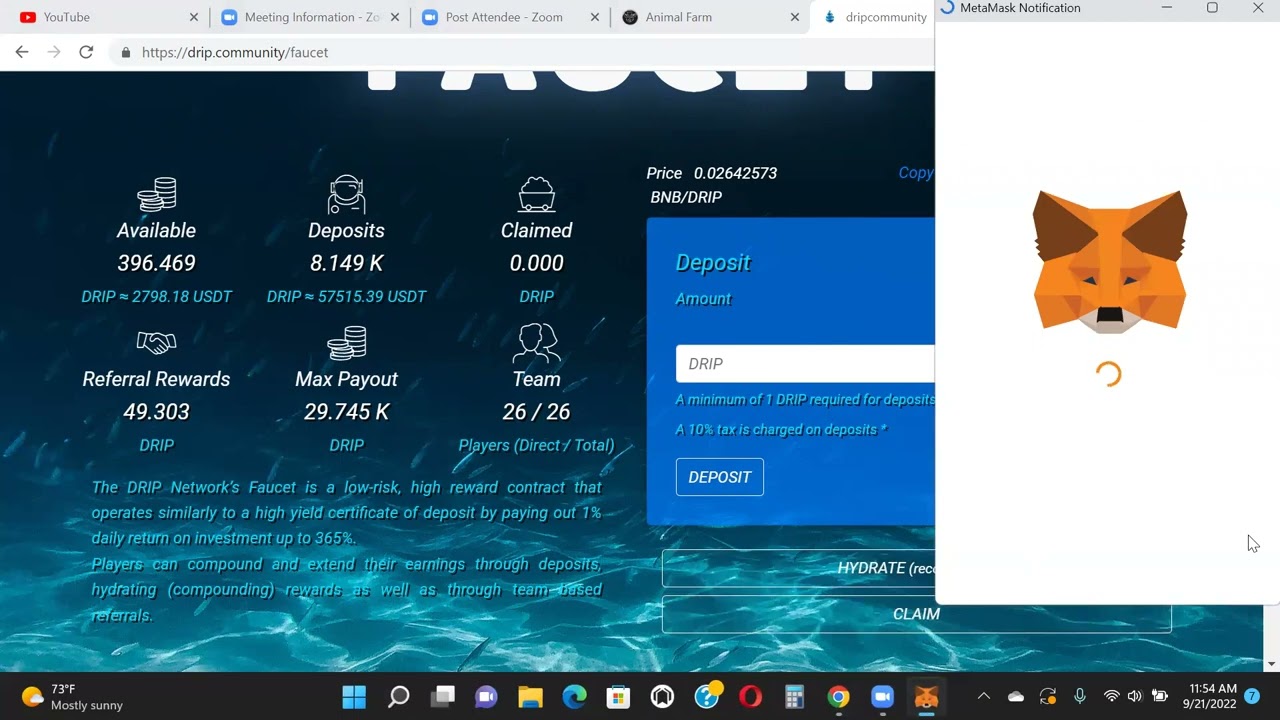Click the Max Payout coins icon
1280x720 pixels.
tap(346, 343)
